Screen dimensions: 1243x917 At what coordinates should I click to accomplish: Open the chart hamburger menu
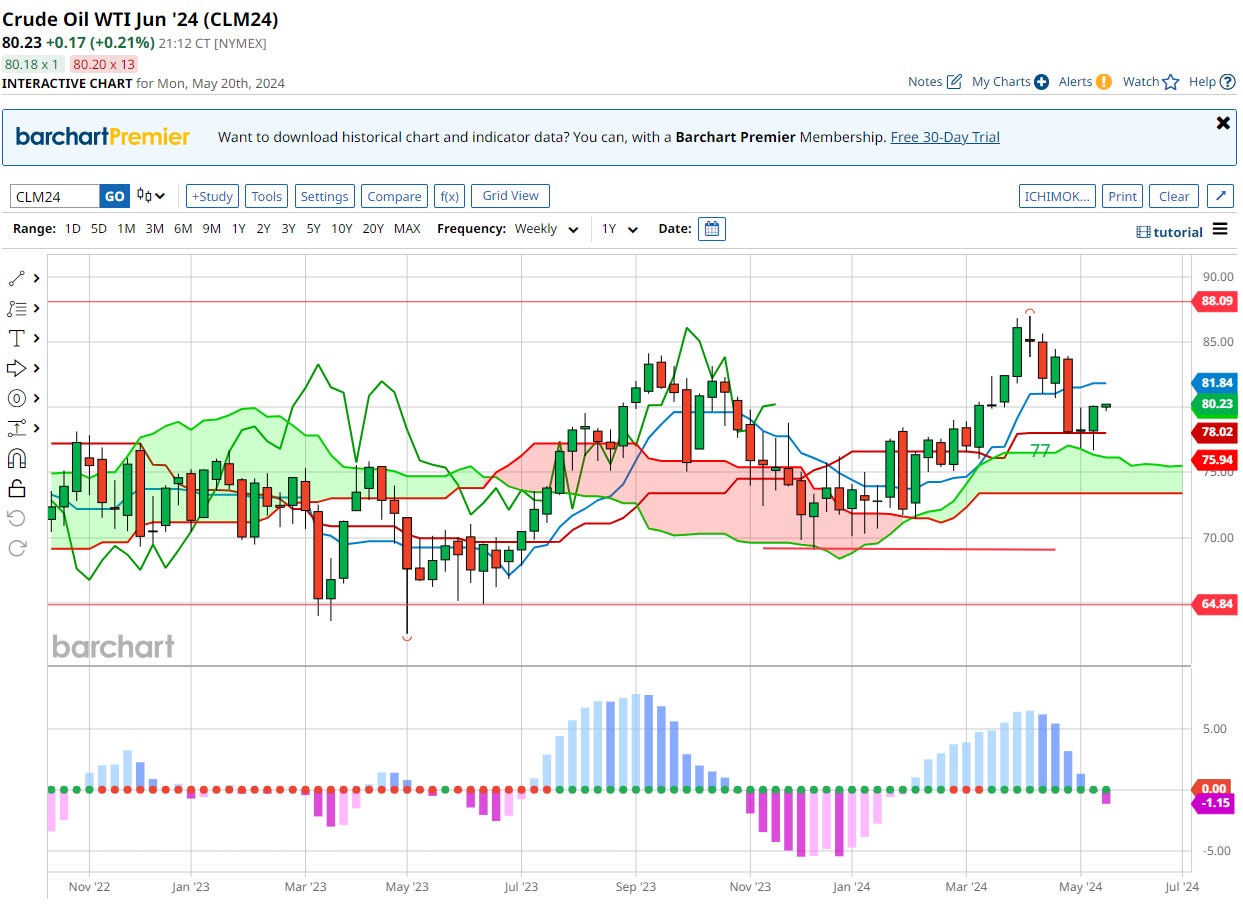1220,229
